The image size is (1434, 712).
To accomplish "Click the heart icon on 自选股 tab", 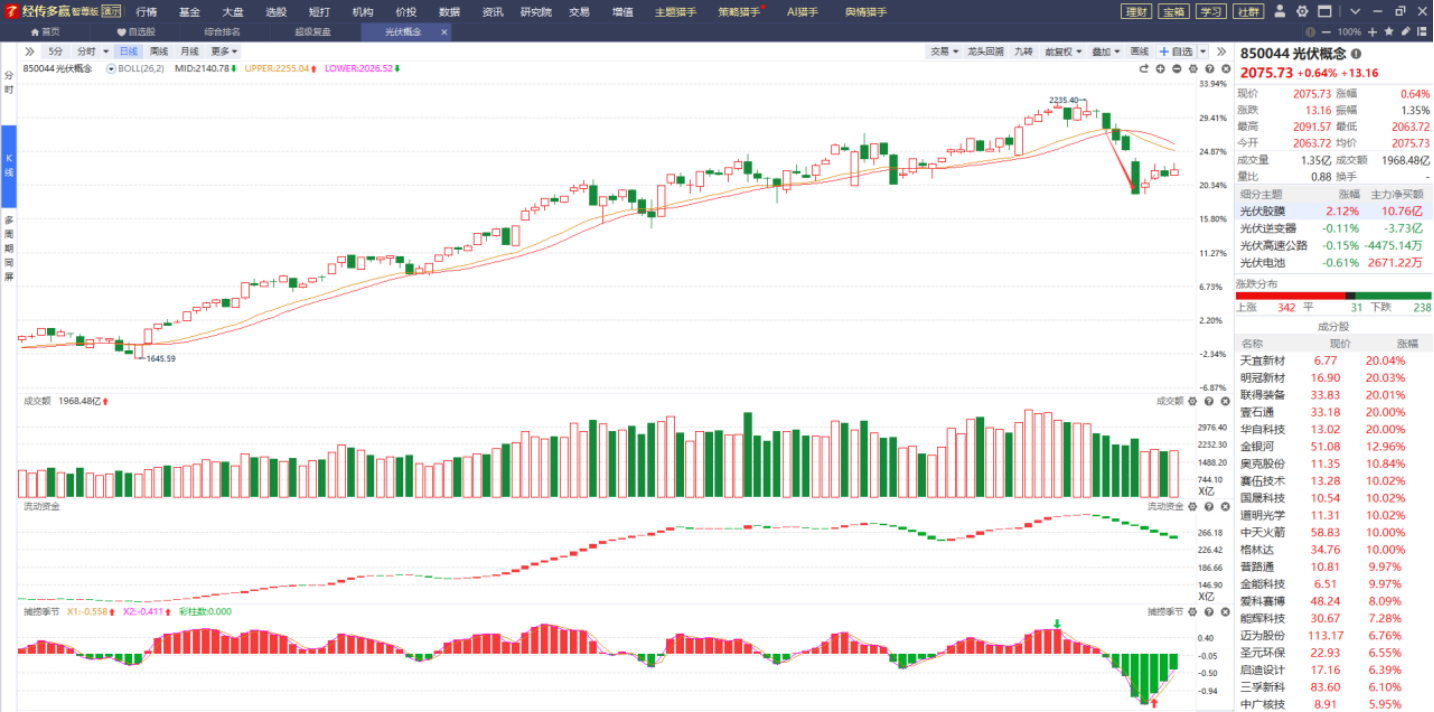I will click(x=122, y=32).
